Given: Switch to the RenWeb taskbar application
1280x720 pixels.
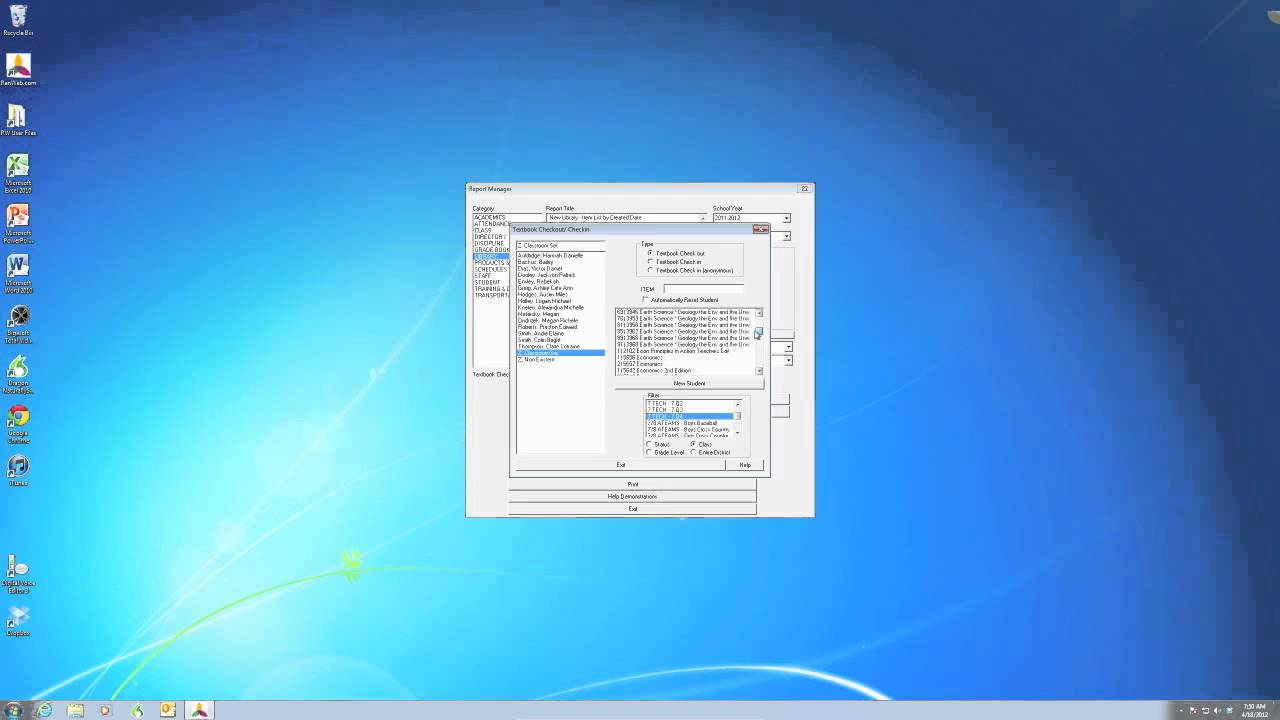Looking at the screenshot, I should [199, 710].
